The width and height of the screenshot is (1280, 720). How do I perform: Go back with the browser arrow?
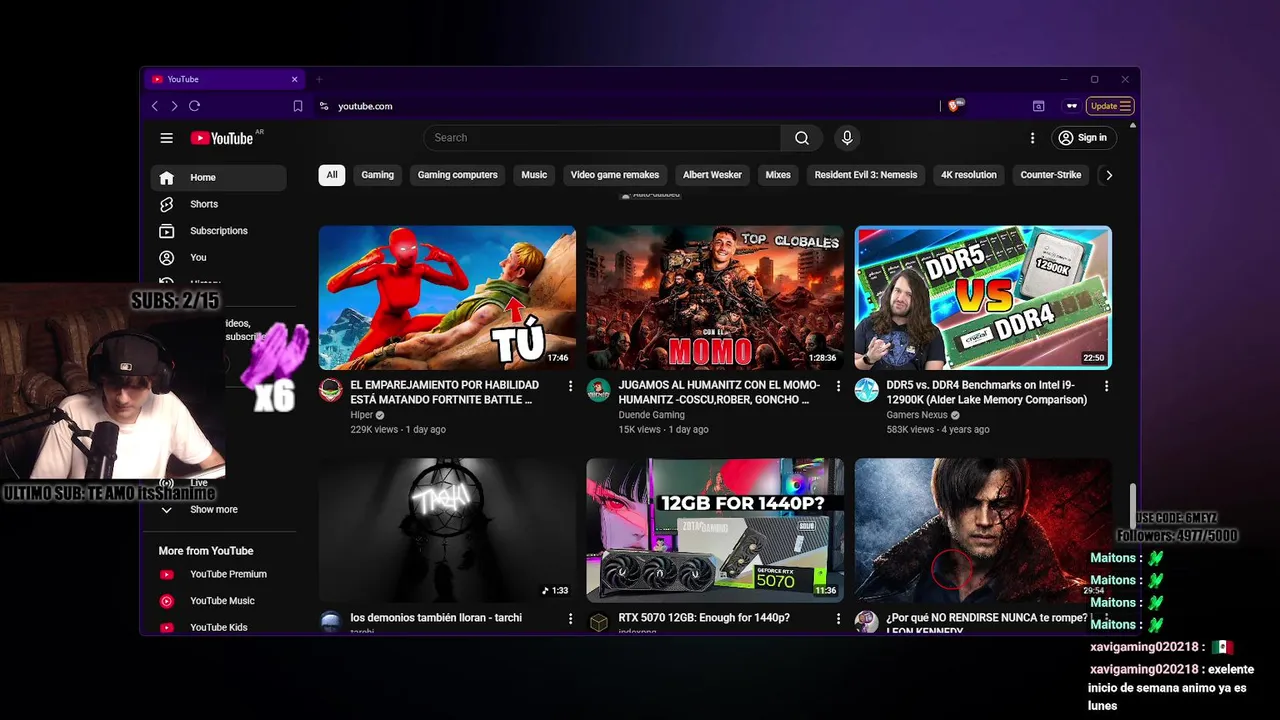click(154, 106)
